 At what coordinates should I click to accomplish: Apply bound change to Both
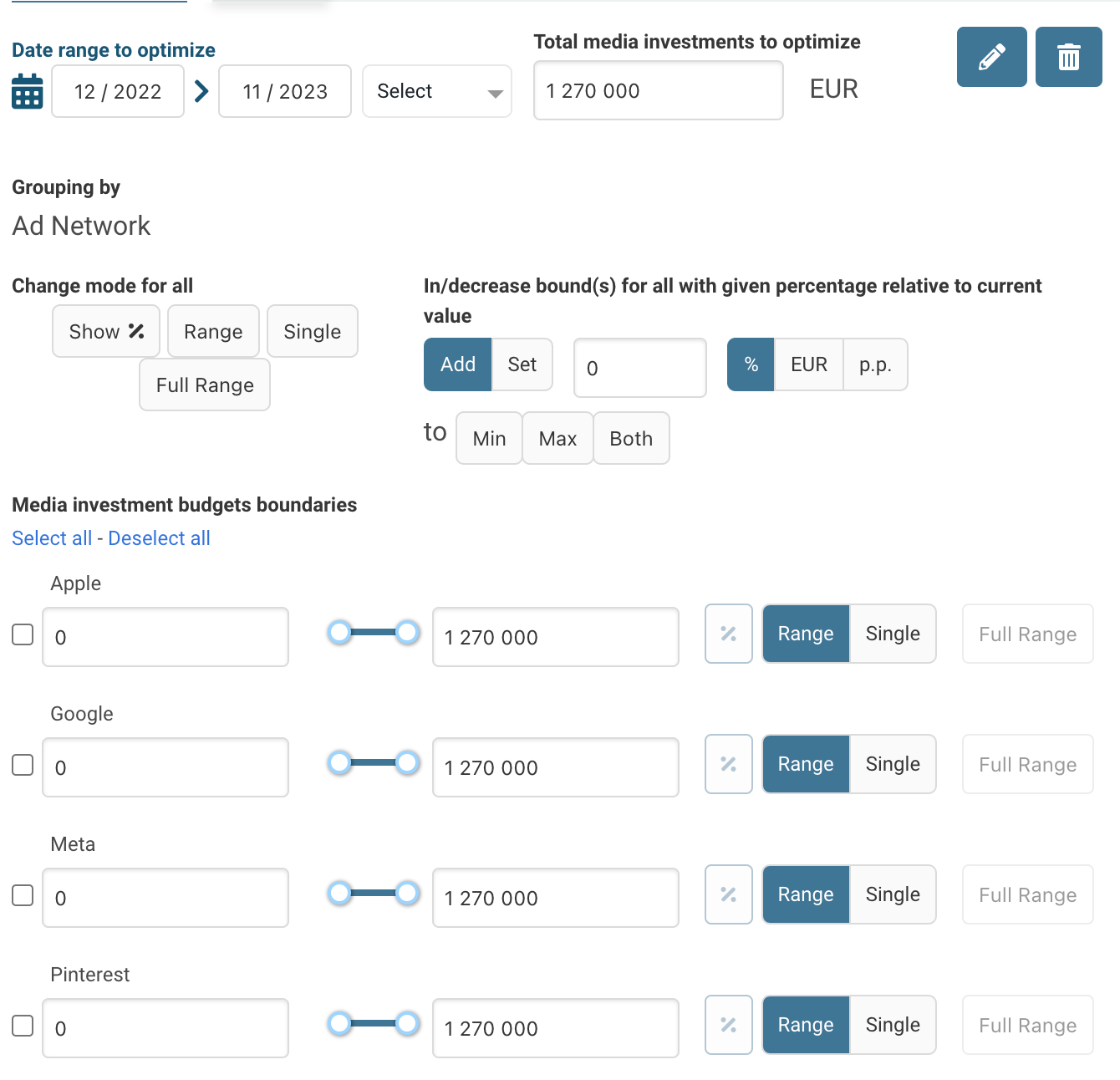[631, 438]
